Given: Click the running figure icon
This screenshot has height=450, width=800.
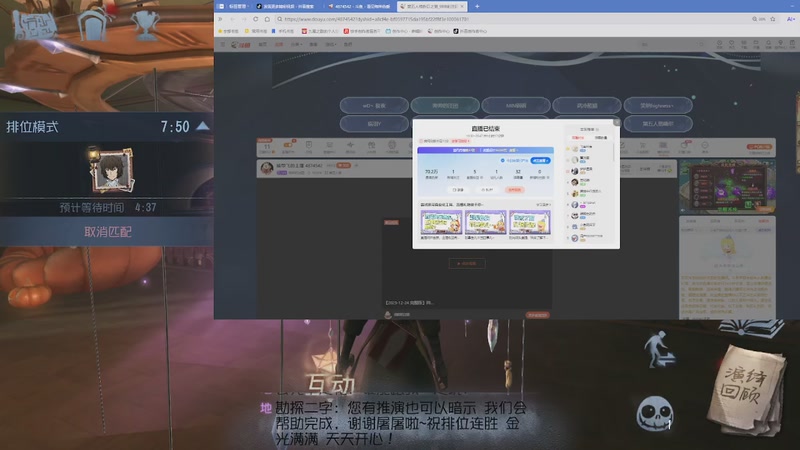Looking at the screenshot, I should pos(658,348).
